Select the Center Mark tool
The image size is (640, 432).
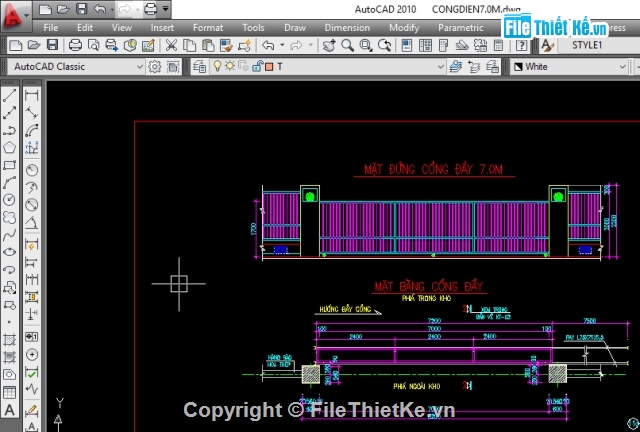pyautogui.click(x=31, y=354)
